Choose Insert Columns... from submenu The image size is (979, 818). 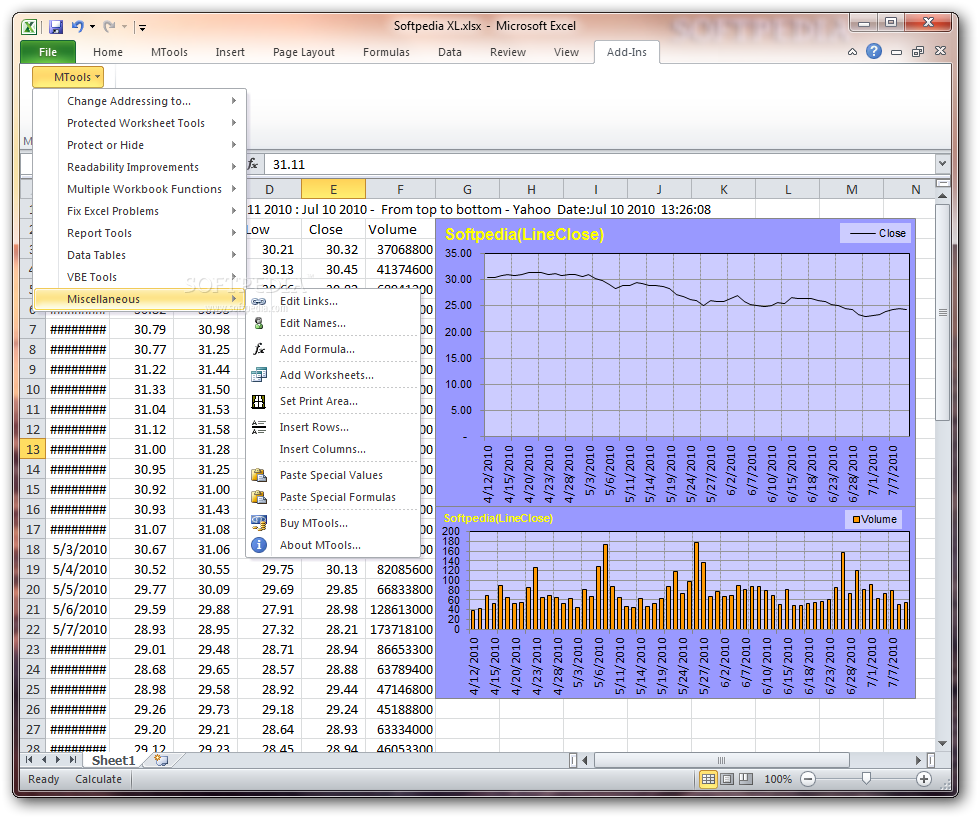click(333, 450)
